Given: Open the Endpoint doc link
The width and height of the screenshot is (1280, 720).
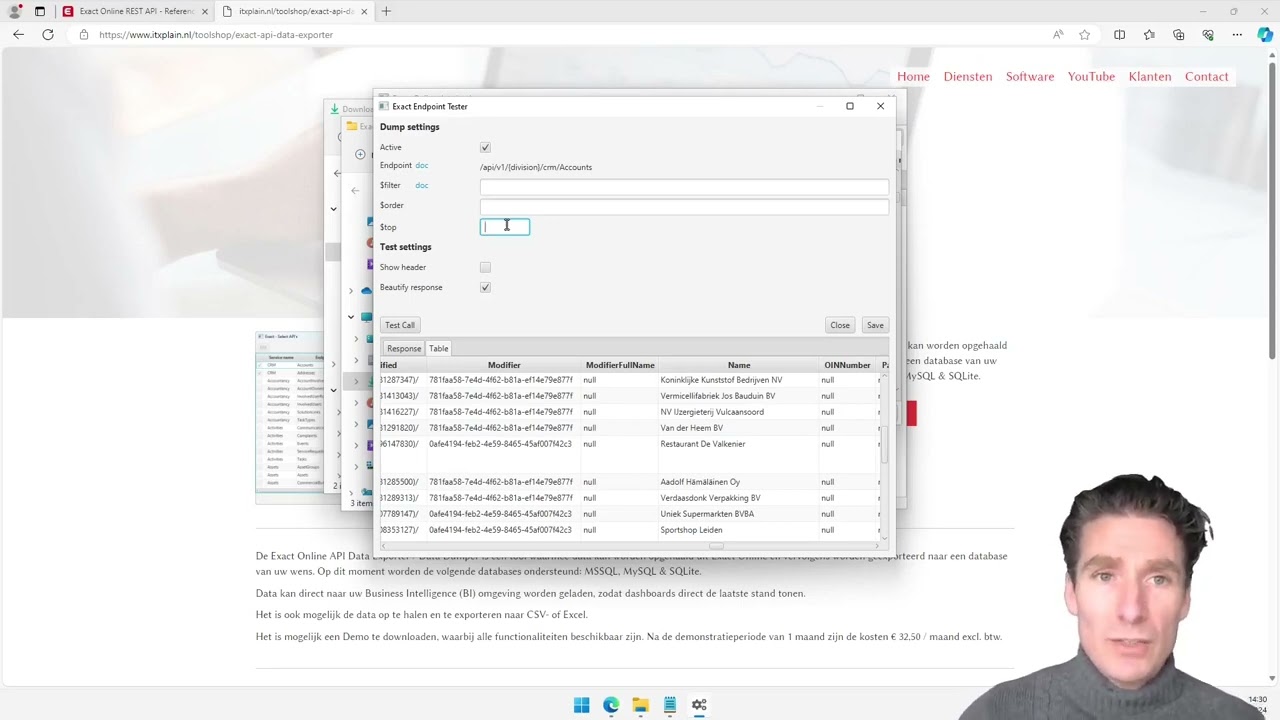Looking at the screenshot, I should pyautogui.click(x=422, y=165).
